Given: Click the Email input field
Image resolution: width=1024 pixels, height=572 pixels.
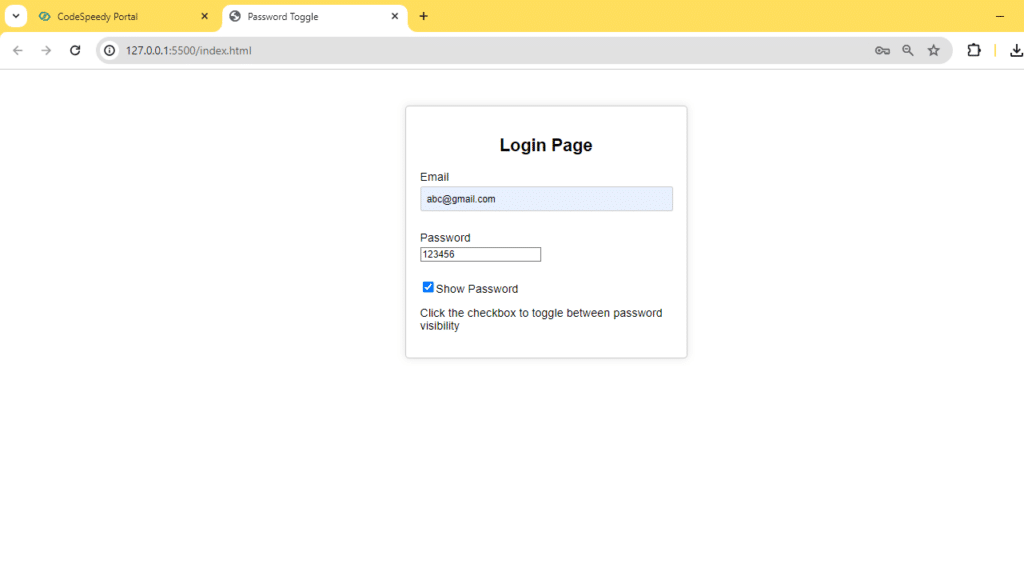Looking at the screenshot, I should click(x=546, y=199).
